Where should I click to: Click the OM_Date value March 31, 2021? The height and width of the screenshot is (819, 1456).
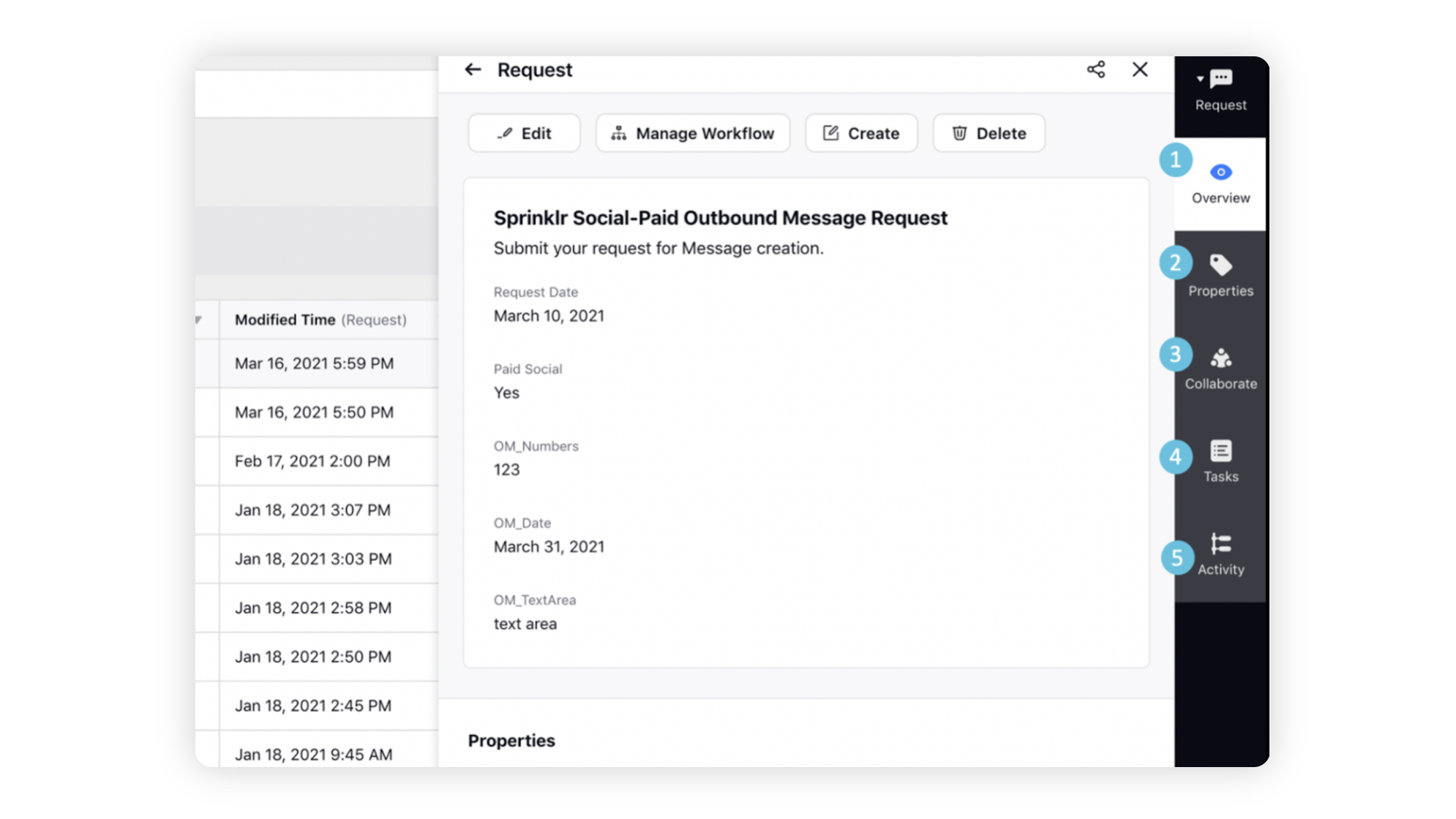[x=549, y=547]
